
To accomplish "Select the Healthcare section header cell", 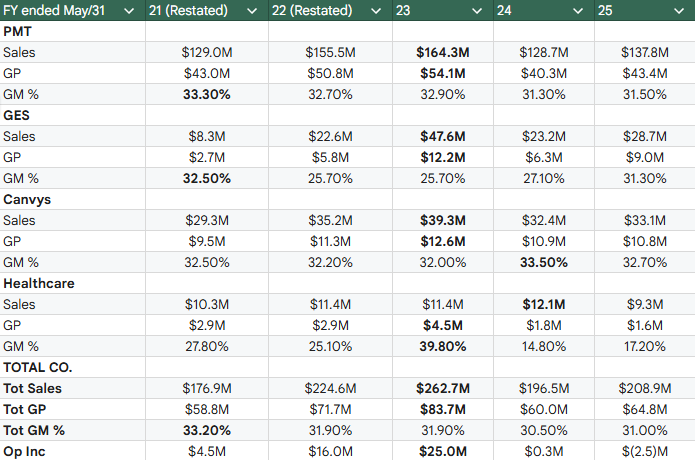I will [73, 283].
